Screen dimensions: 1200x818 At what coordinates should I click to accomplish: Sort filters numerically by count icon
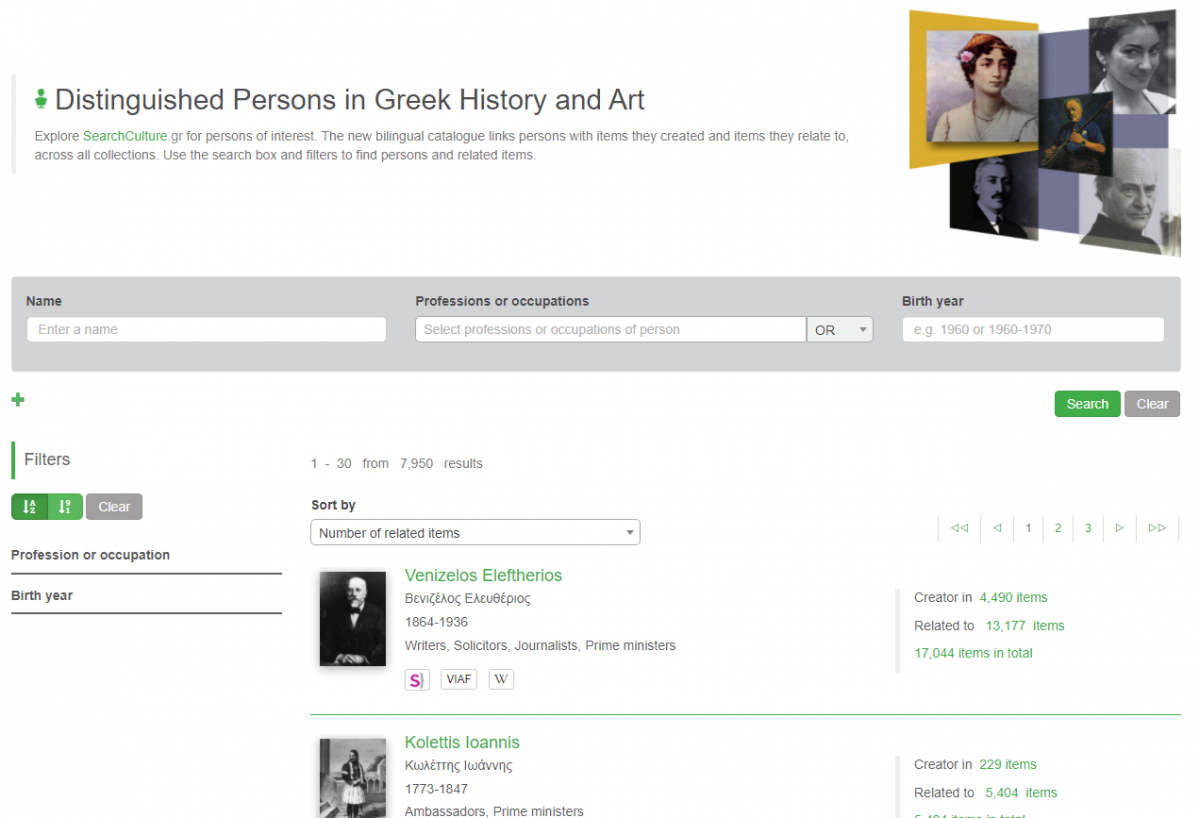(65, 507)
